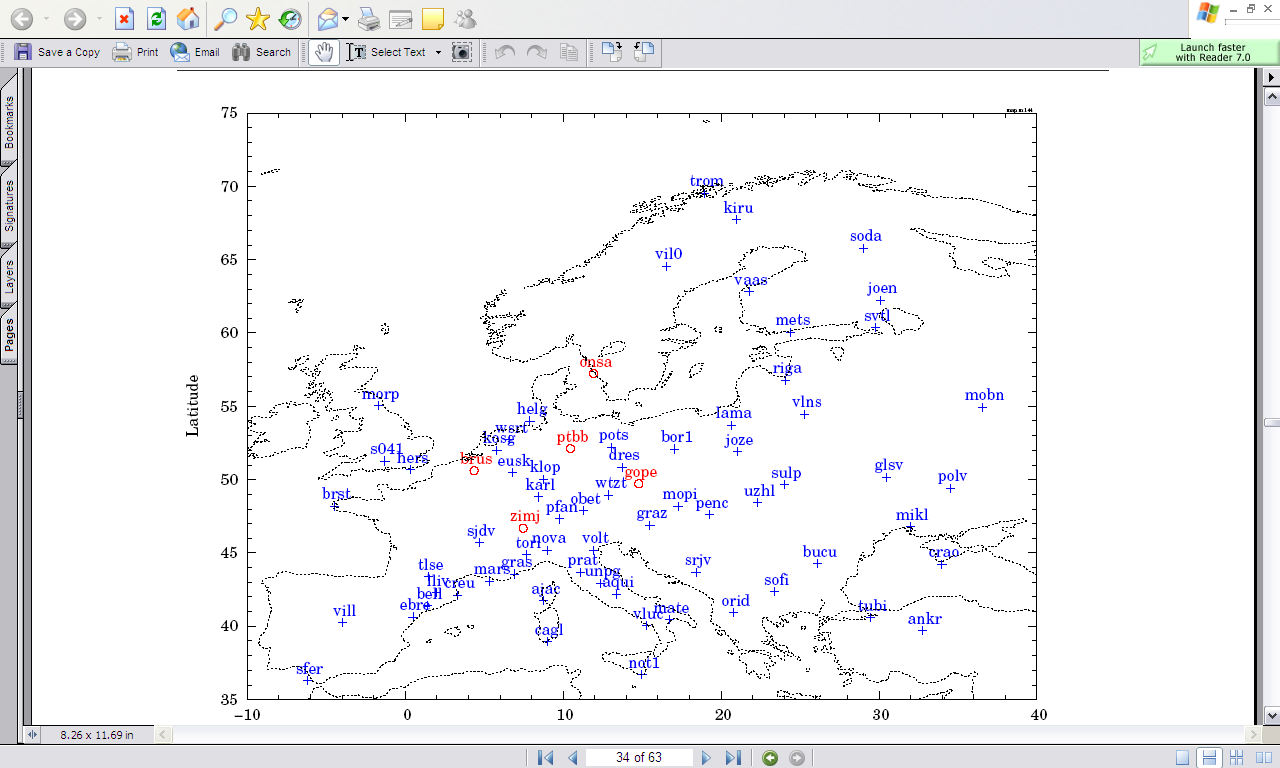
Task: Open Favorites with the star icon
Action: [x=257, y=18]
